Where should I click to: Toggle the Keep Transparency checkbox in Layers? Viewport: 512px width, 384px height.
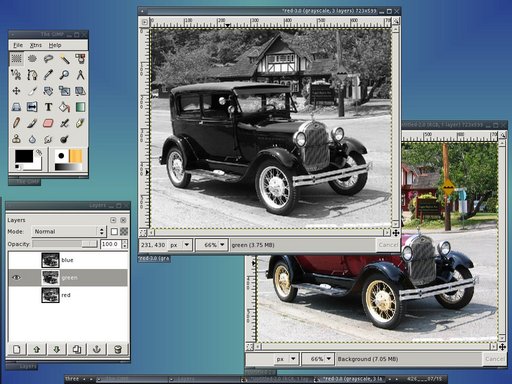114,231
